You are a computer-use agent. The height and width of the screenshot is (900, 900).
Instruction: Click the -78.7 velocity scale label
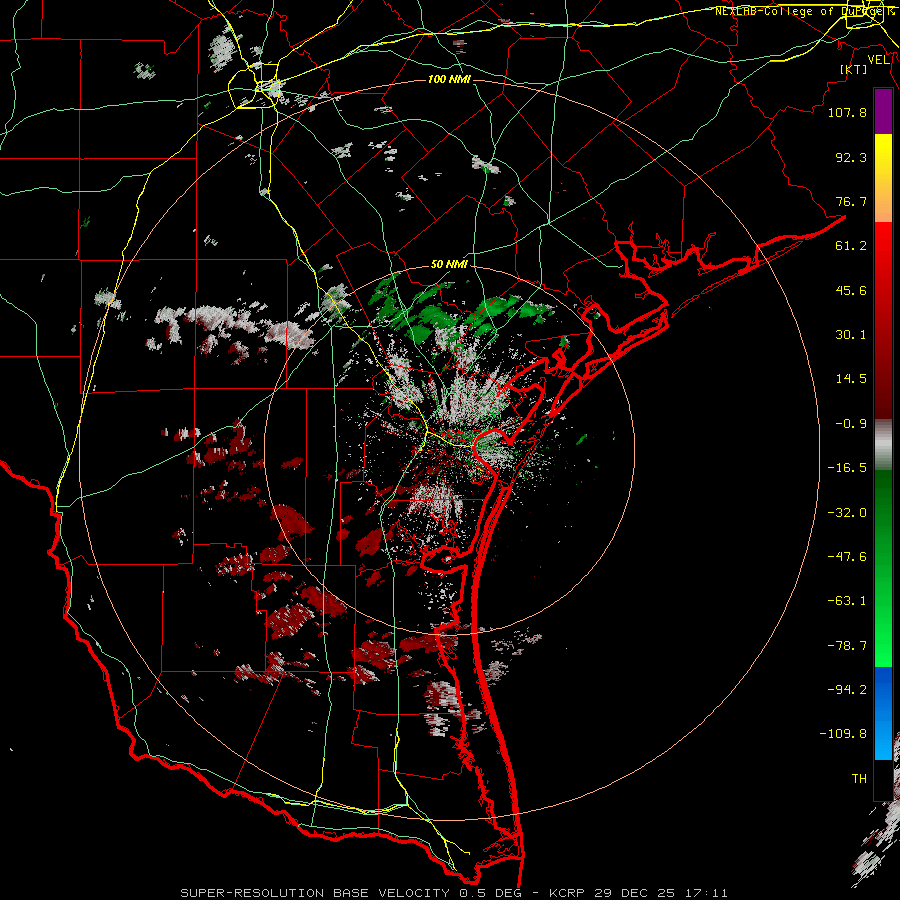[x=847, y=646]
